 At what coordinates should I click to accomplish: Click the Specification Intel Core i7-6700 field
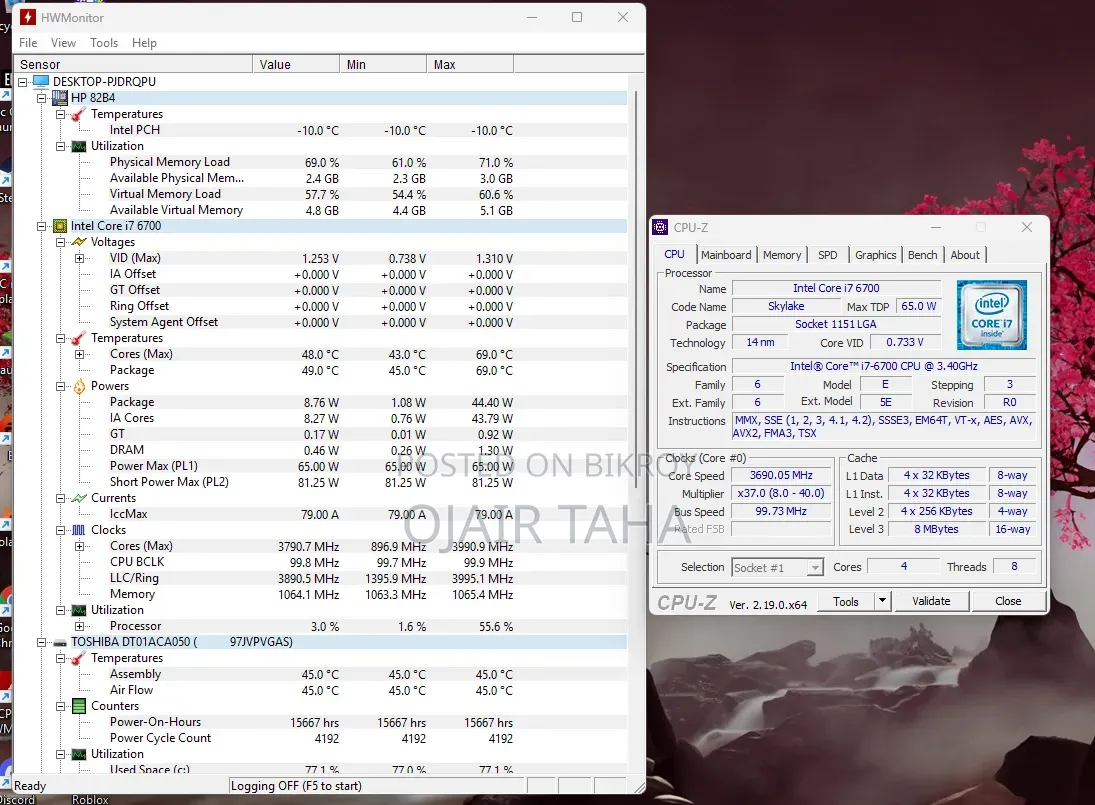883,367
